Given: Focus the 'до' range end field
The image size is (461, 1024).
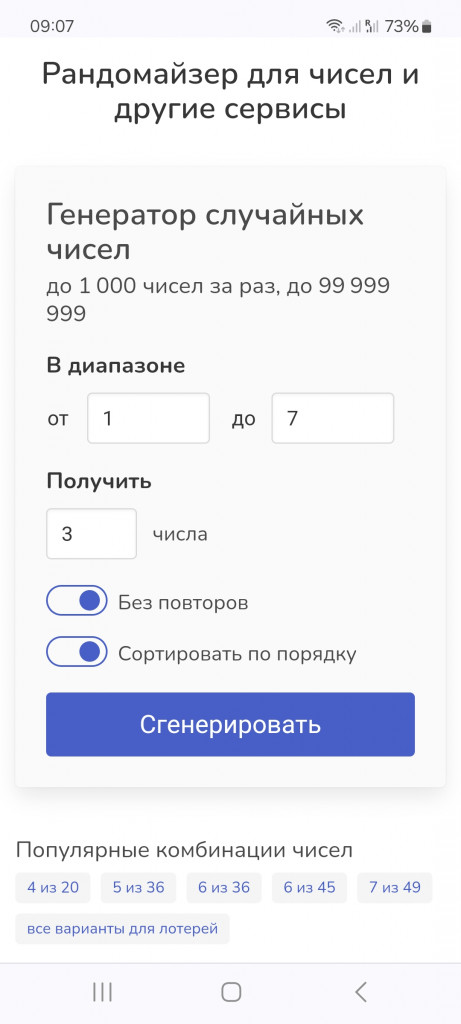Looking at the screenshot, I should click(333, 419).
